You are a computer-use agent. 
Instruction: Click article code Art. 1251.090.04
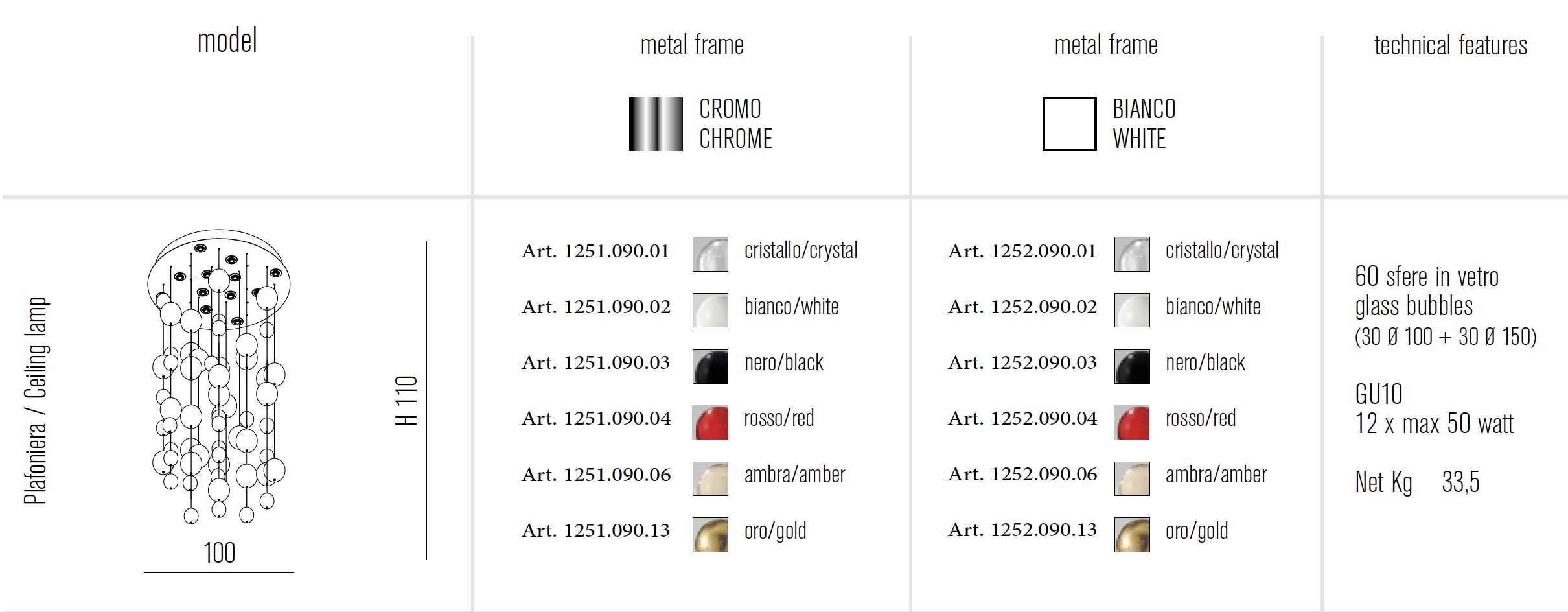coord(596,418)
